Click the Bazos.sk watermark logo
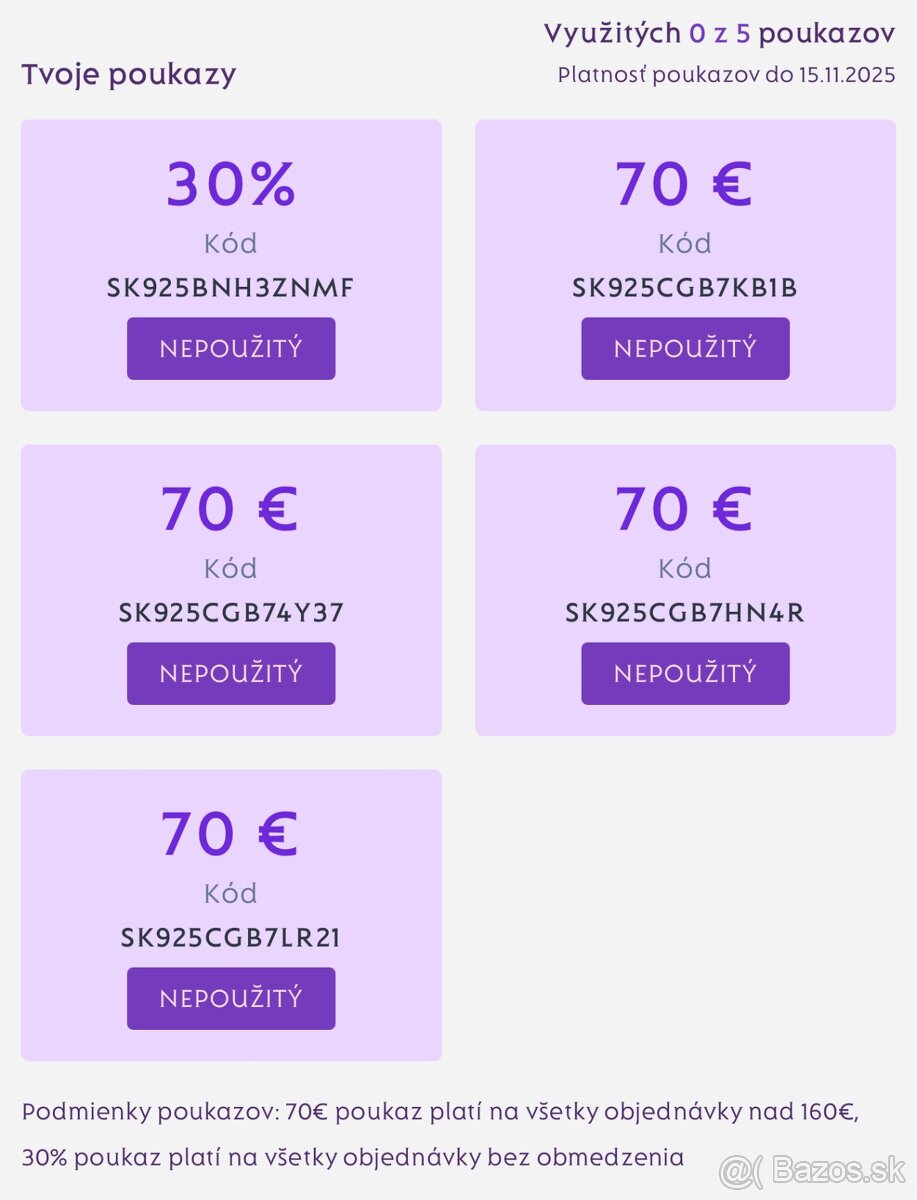 (x=813, y=1168)
